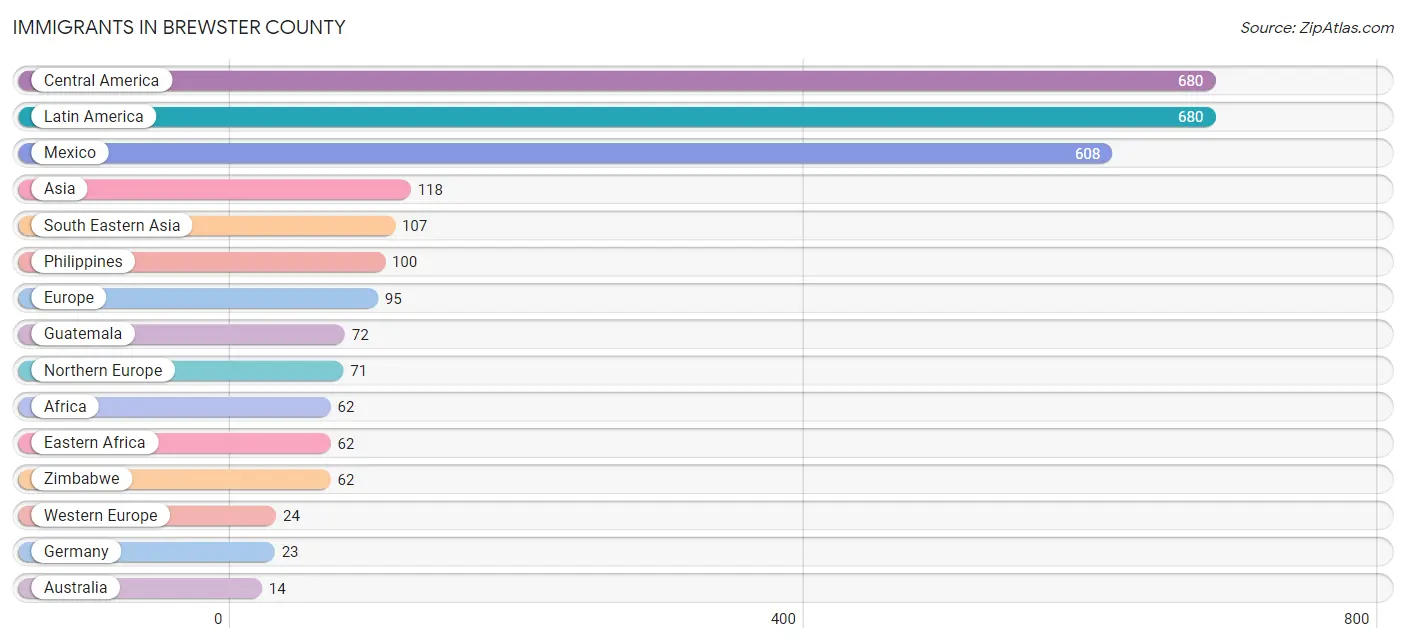Select the Eastern Africa label
The image size is (1406, 643).
click(95, 443)
